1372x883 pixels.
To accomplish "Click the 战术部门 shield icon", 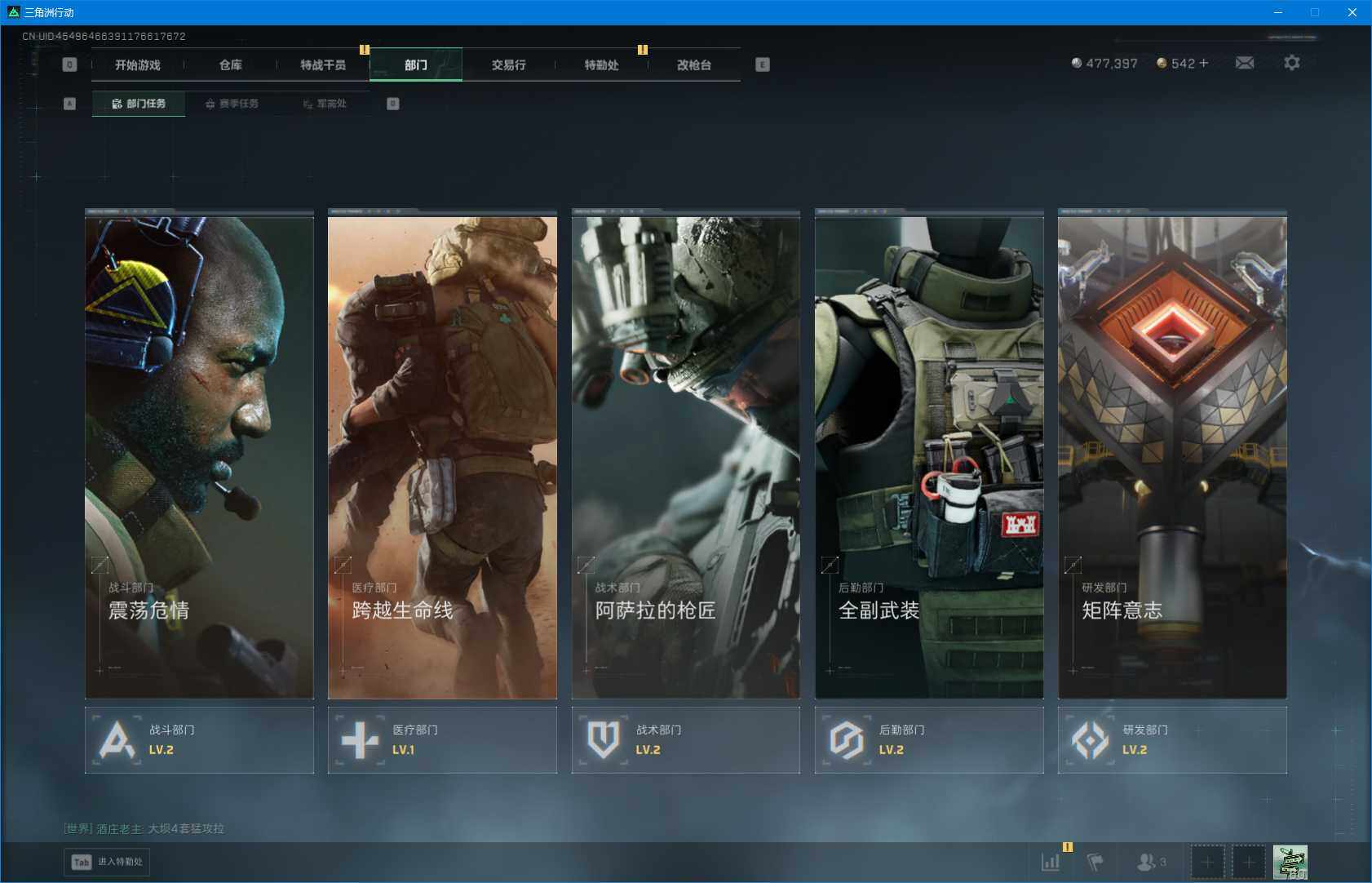I will [603, 740].
